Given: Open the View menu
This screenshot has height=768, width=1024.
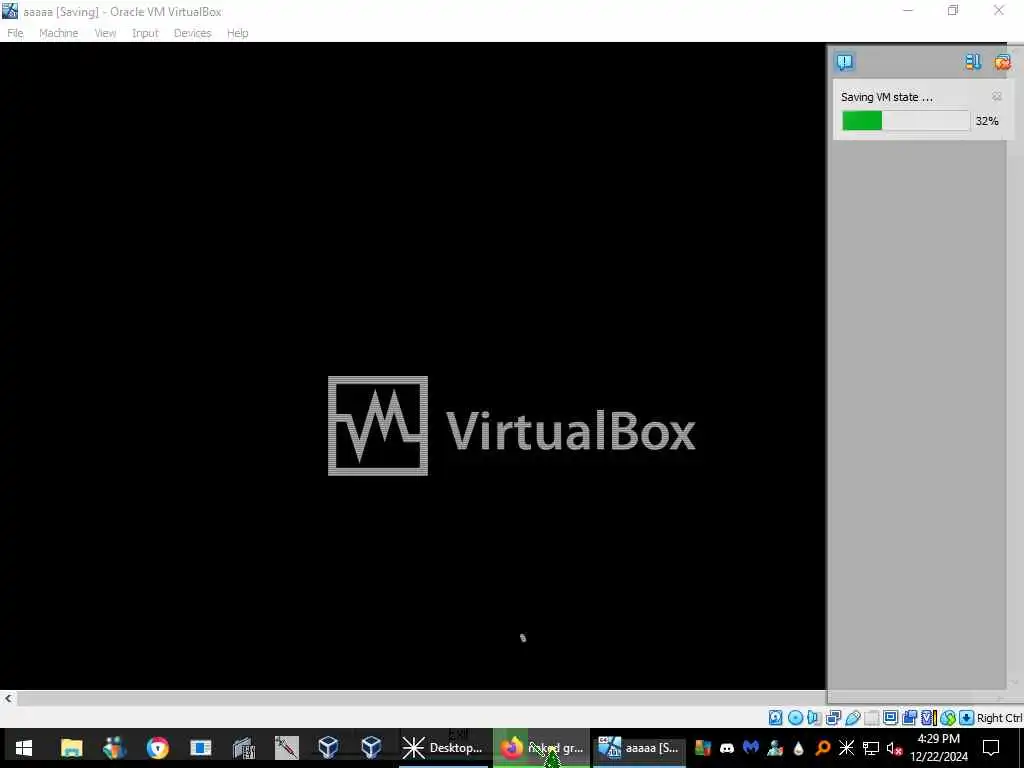Looking at the screenshot, I should (x=104, y=33).
